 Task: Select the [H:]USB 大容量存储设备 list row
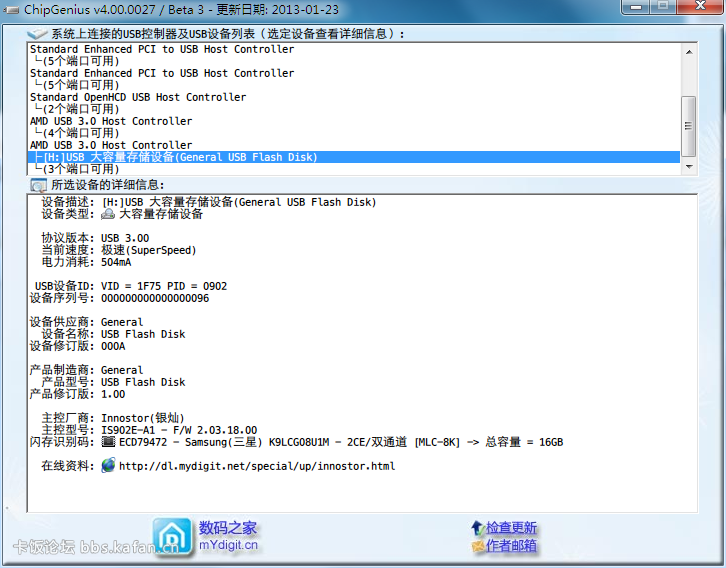[354, 157]
